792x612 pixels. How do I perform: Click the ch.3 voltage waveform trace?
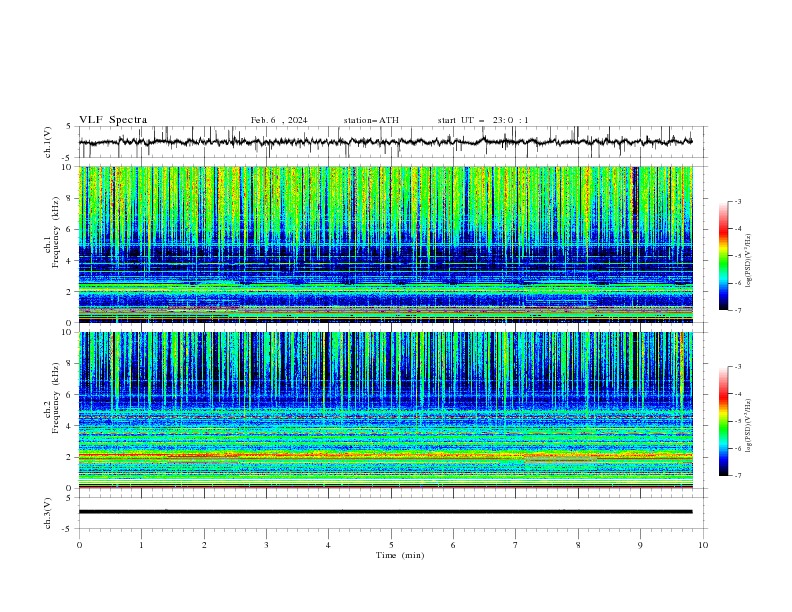tap(385, 512)
